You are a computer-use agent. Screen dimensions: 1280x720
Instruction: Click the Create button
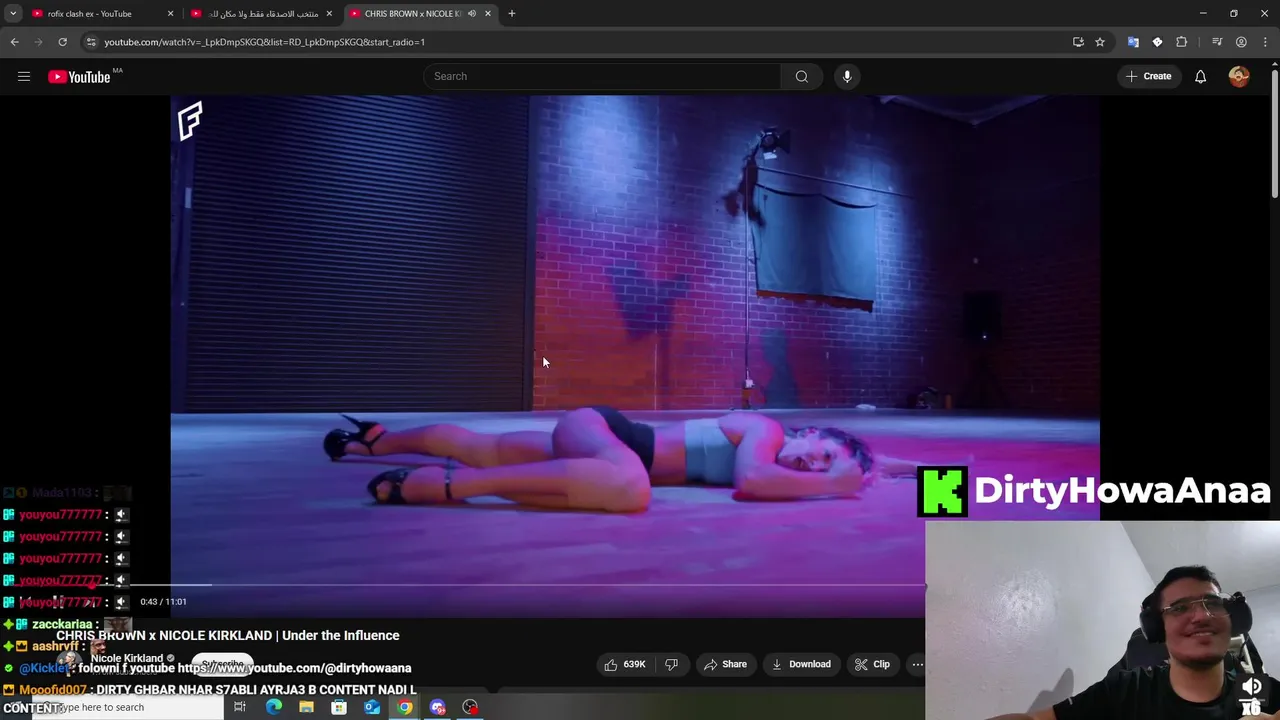click(x=1148, y=76)
